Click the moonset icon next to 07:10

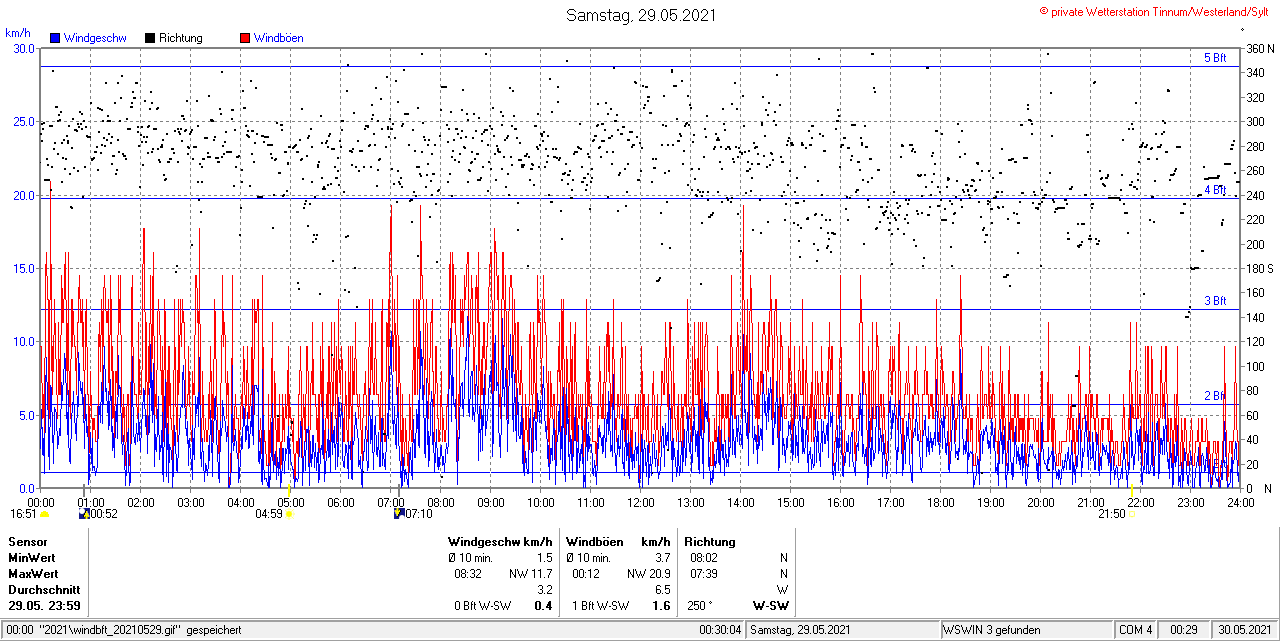click(400, 514)
